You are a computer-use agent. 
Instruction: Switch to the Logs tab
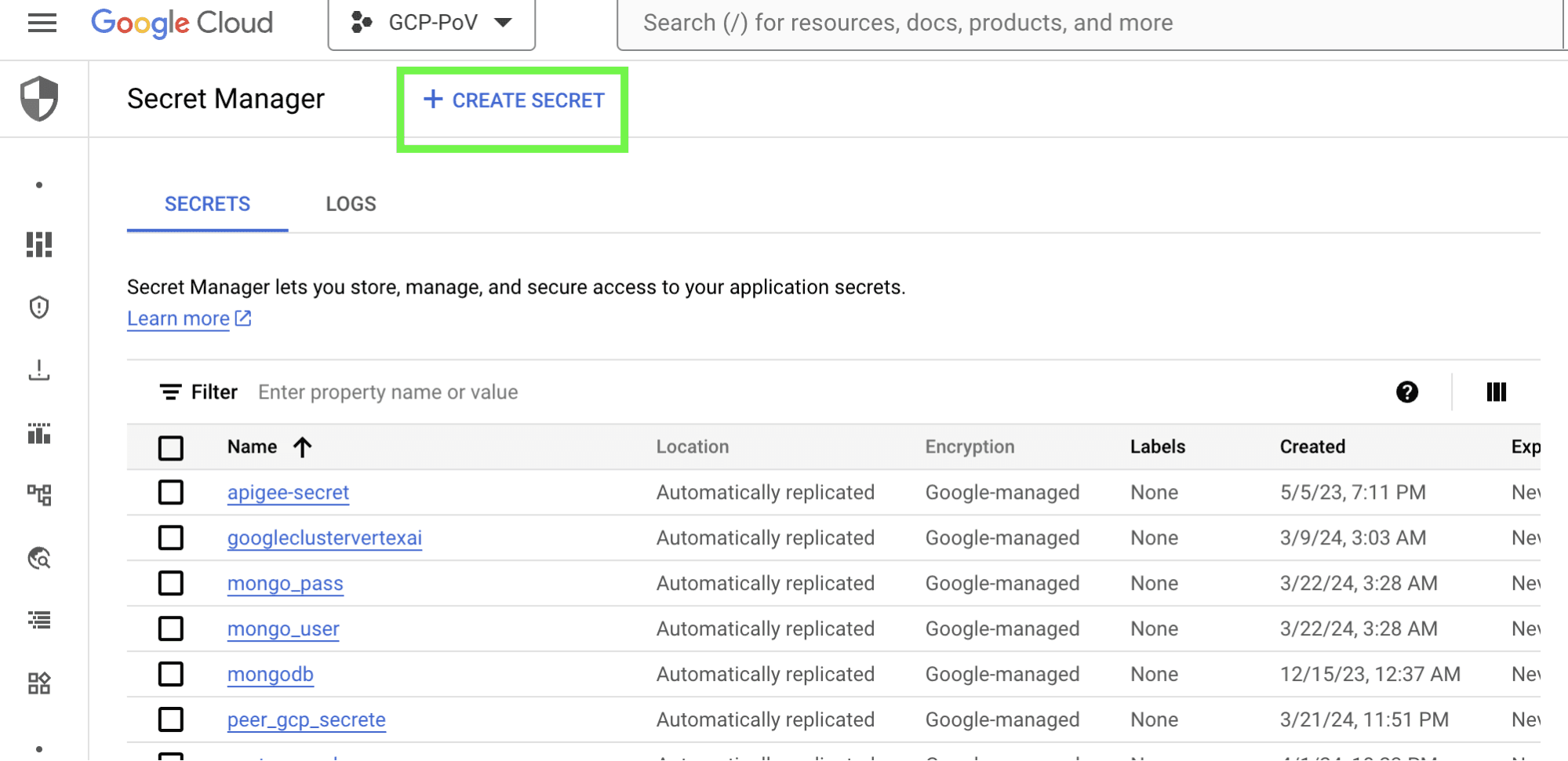[351, 204]
